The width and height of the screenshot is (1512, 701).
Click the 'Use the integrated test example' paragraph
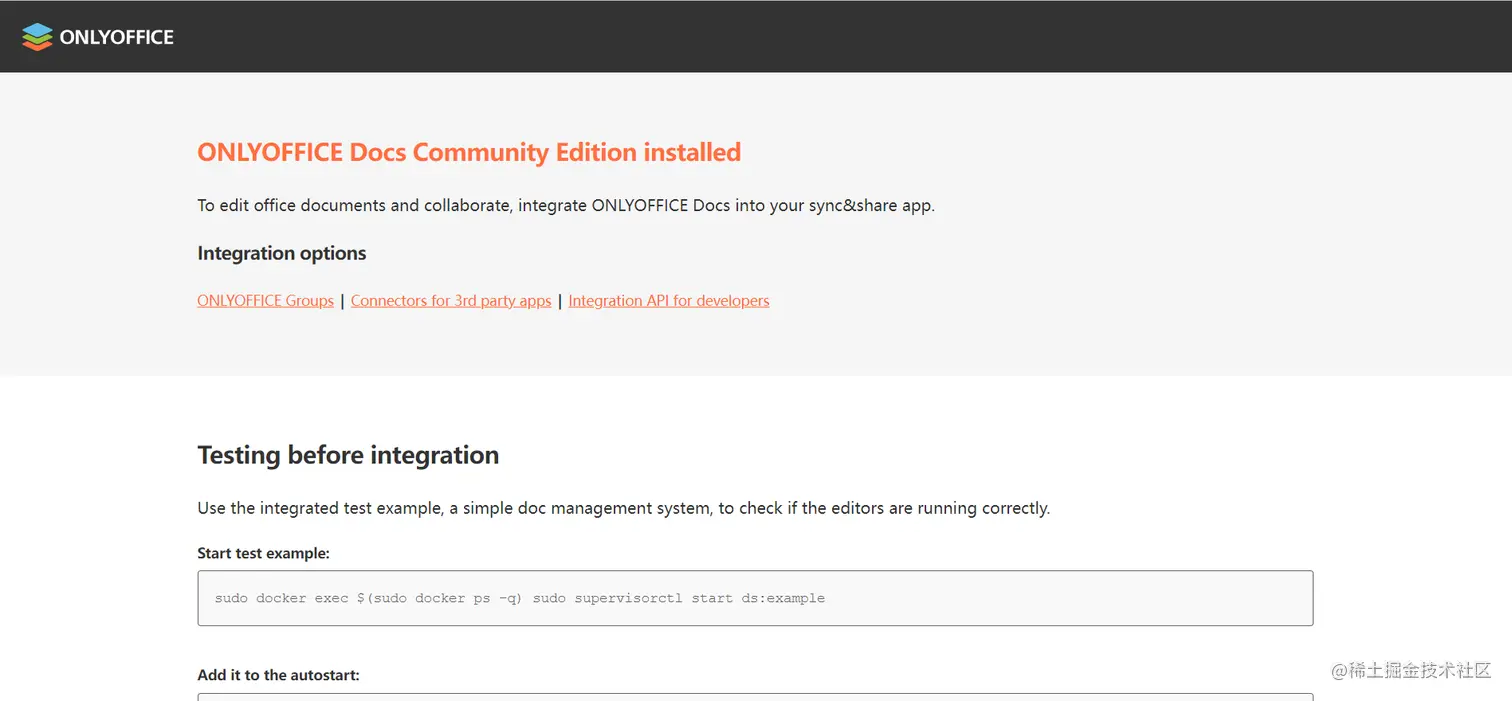pyautogui.click(x=623, y=508)
